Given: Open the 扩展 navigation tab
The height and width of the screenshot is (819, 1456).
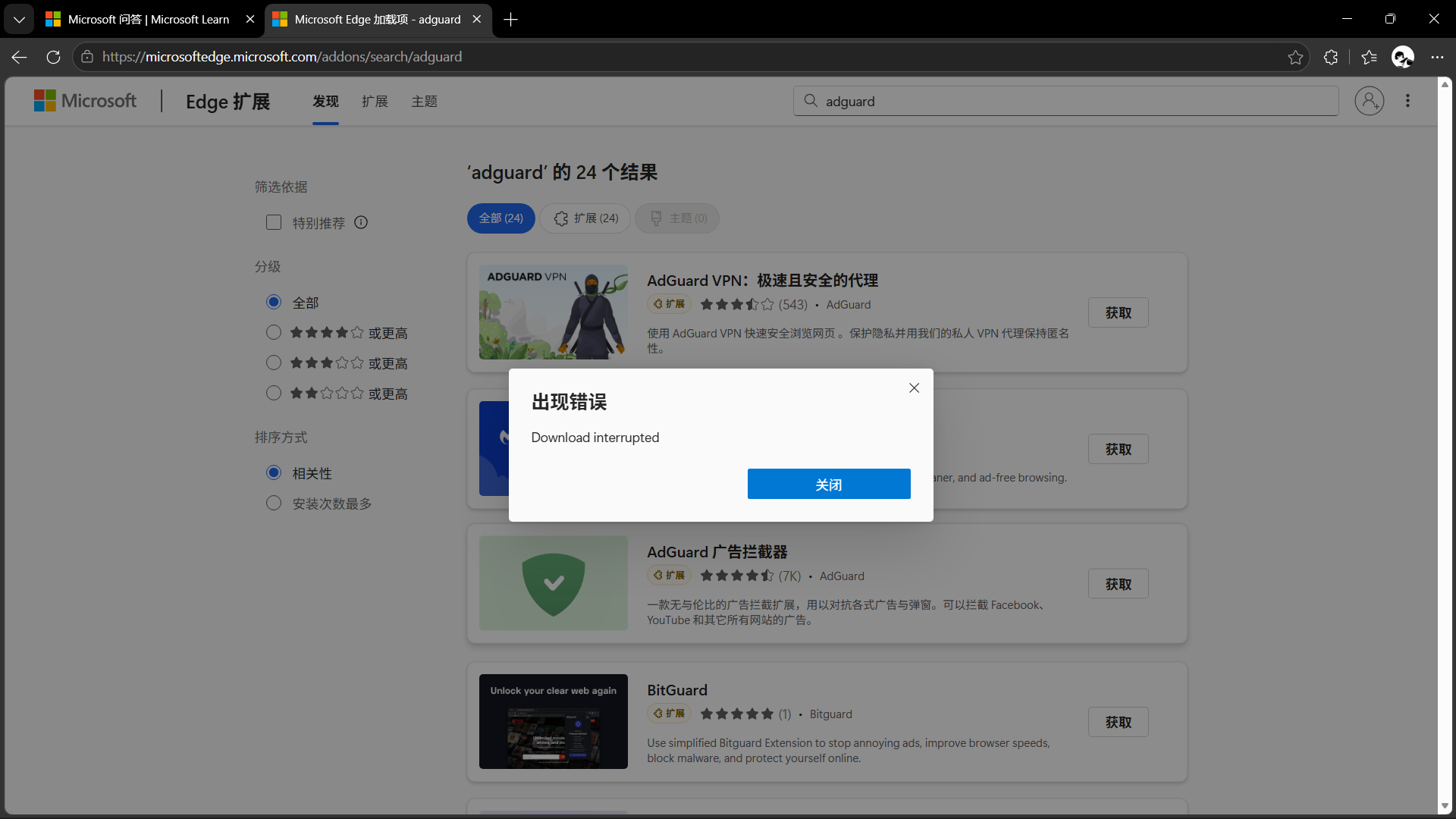Looking at the screenshot, I should (375, 102).
